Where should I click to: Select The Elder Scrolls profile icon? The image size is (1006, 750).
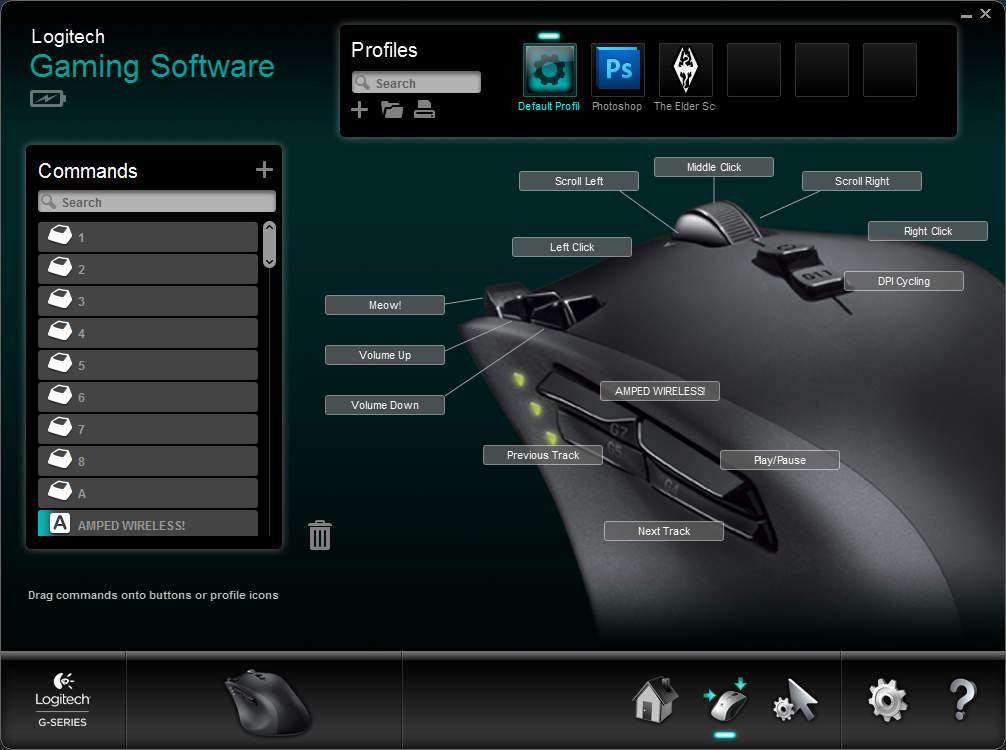[686, 70]
